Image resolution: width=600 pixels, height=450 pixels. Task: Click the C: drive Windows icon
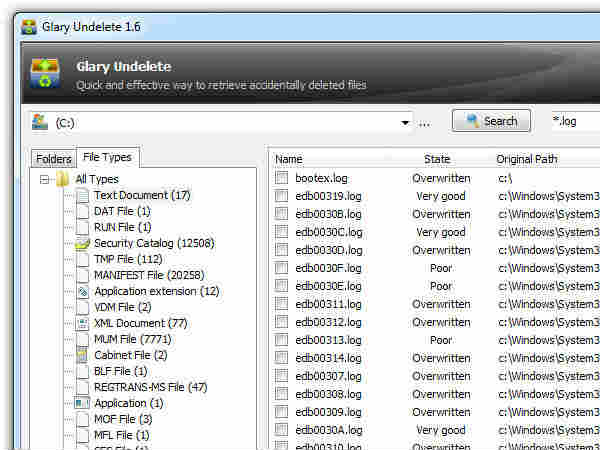point(40,122)
